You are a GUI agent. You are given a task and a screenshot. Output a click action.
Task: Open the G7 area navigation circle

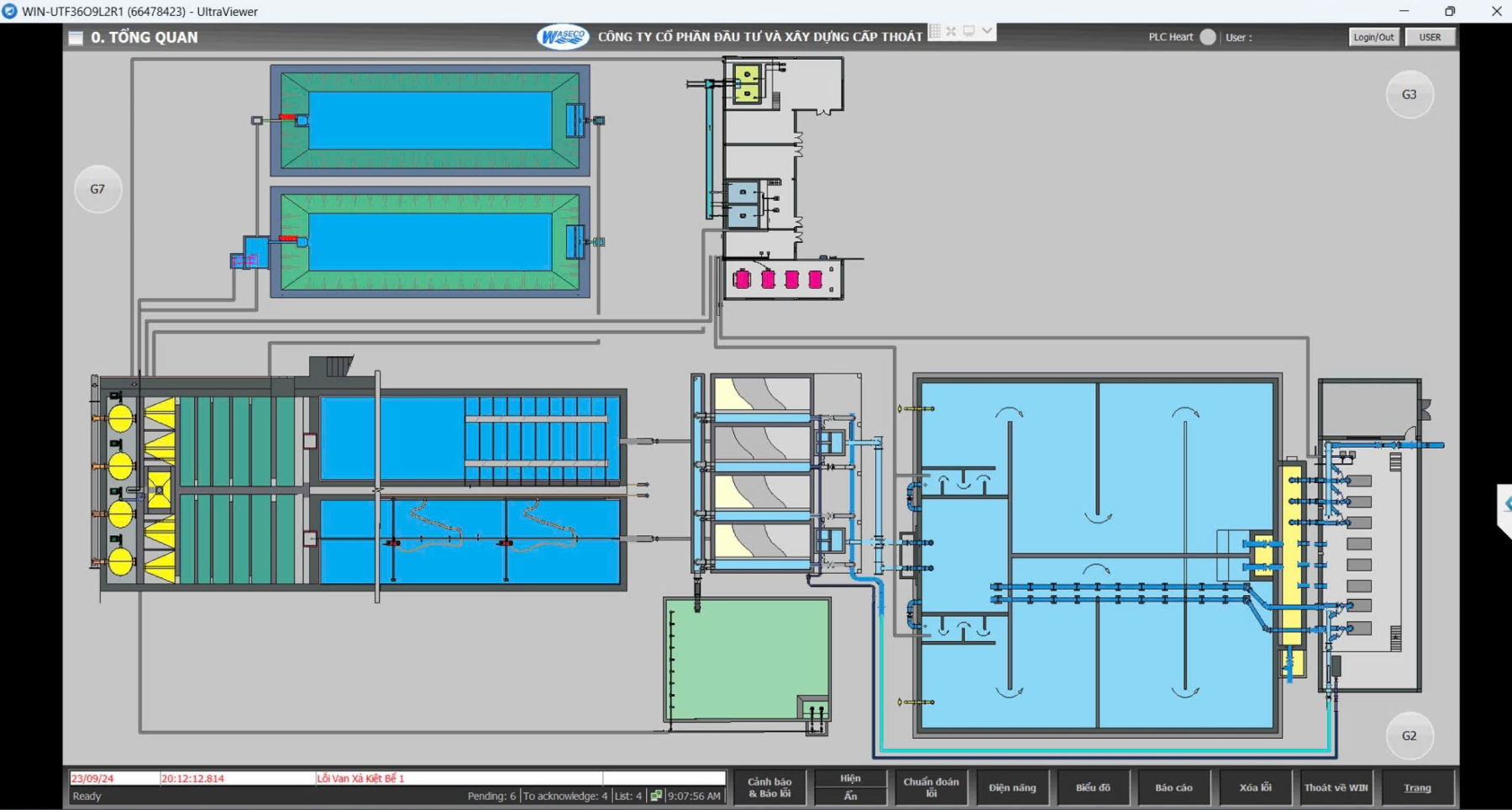click(x=97, y=189)
